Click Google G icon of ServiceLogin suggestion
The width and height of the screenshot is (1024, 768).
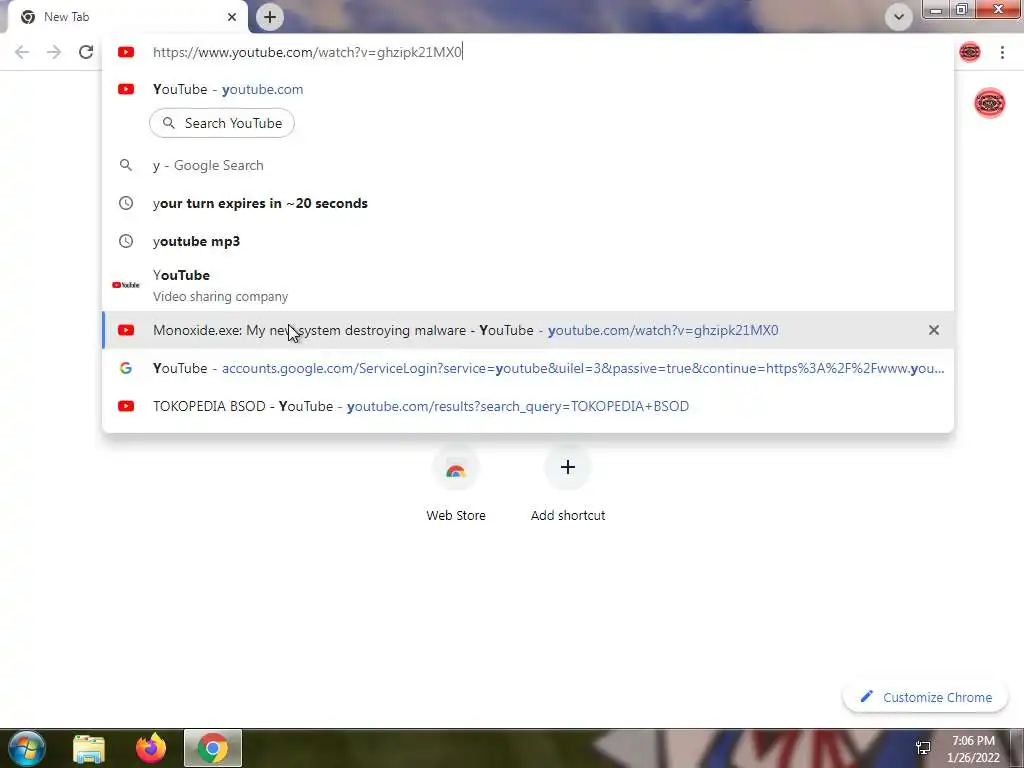click(x=126, y=368)
